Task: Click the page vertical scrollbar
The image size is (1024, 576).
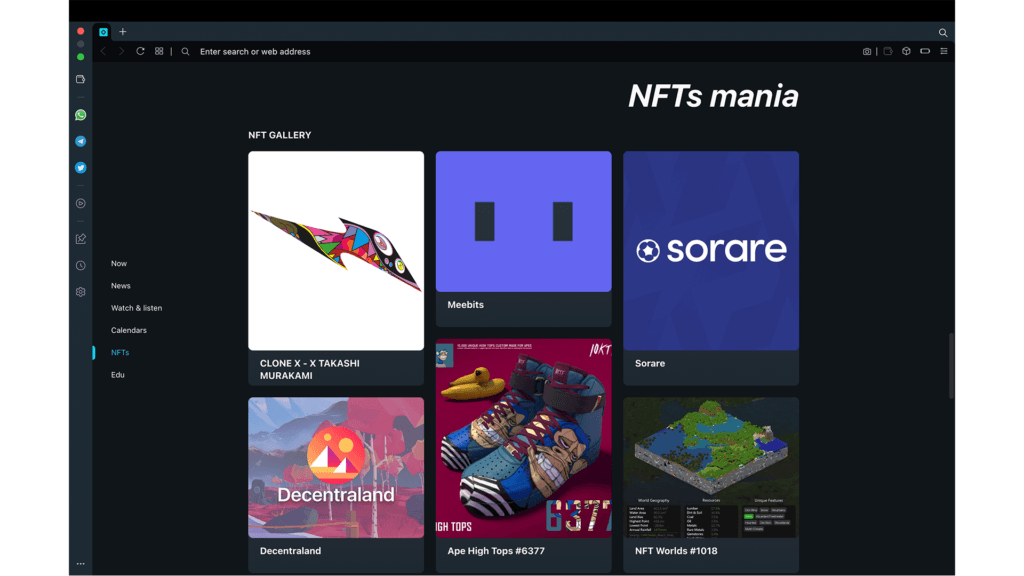Action: point(951,365)
